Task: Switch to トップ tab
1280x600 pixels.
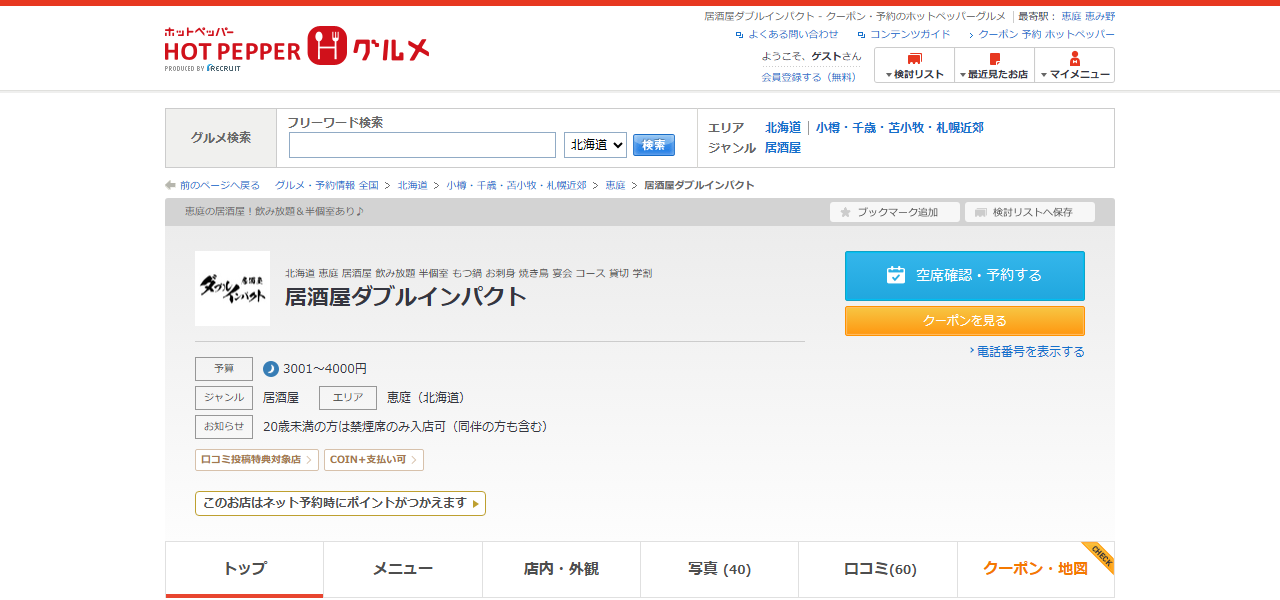Action: pyautogui.click(x=245, y=569)
